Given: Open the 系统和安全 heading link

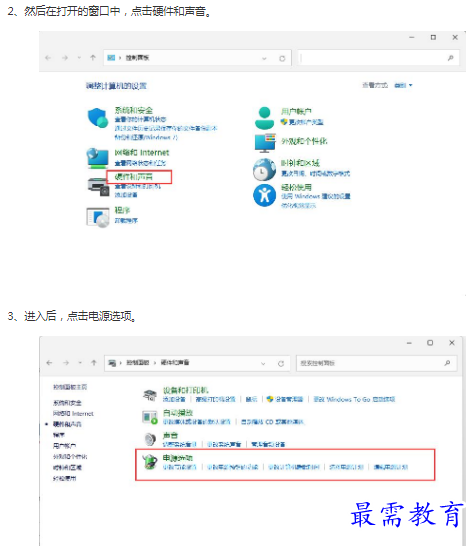Looking at the screenshot, I should (134, 110).
